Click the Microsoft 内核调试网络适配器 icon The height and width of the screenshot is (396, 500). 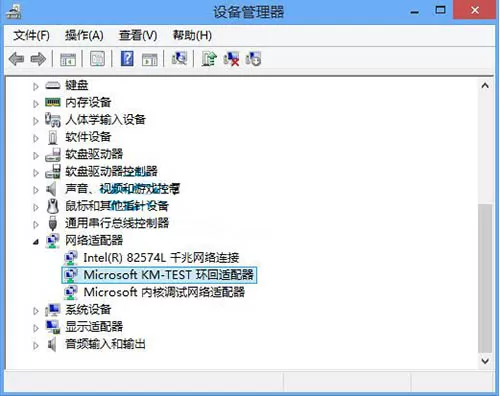(x=71, y=292)
